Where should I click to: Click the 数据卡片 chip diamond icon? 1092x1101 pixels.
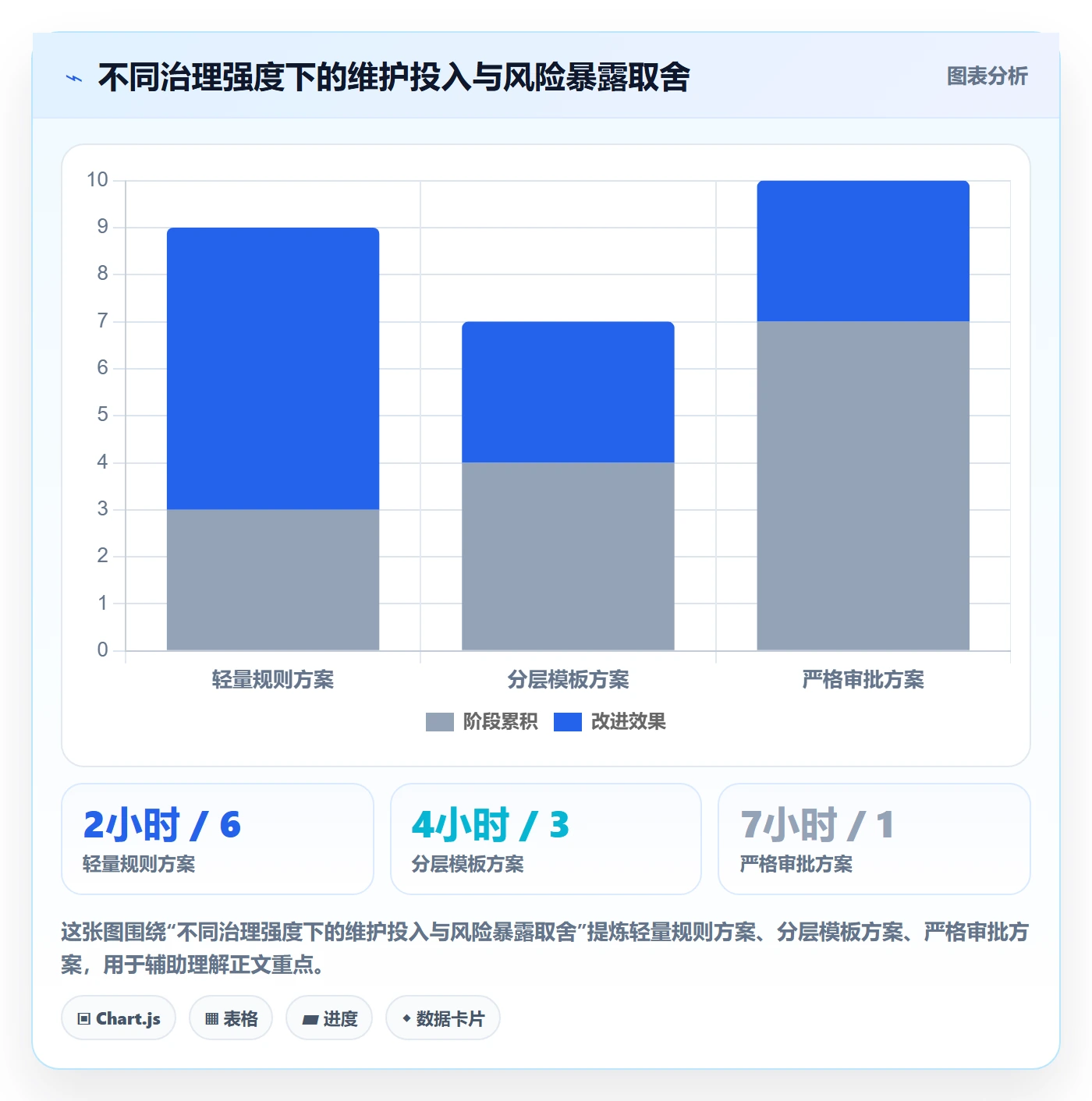coord(406,1018)
